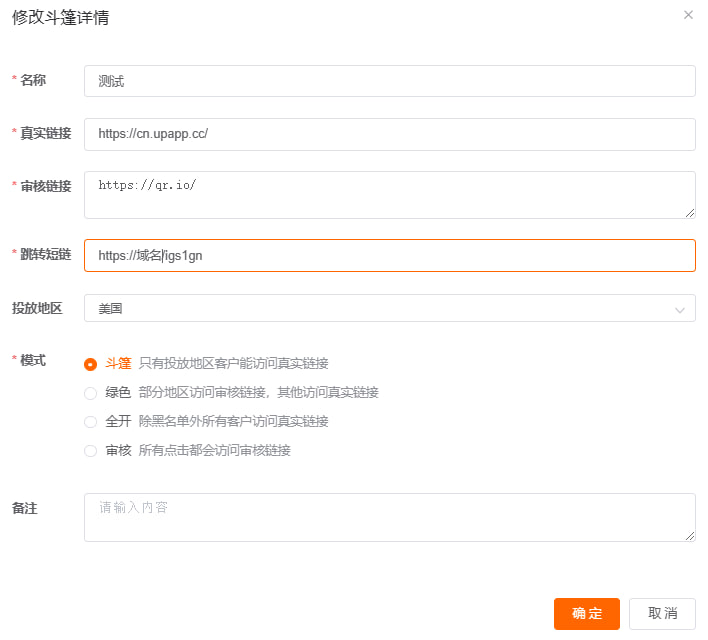
Task: Click the 真实链接 field label
Action: pyautogui.click(x=46, y=133)
